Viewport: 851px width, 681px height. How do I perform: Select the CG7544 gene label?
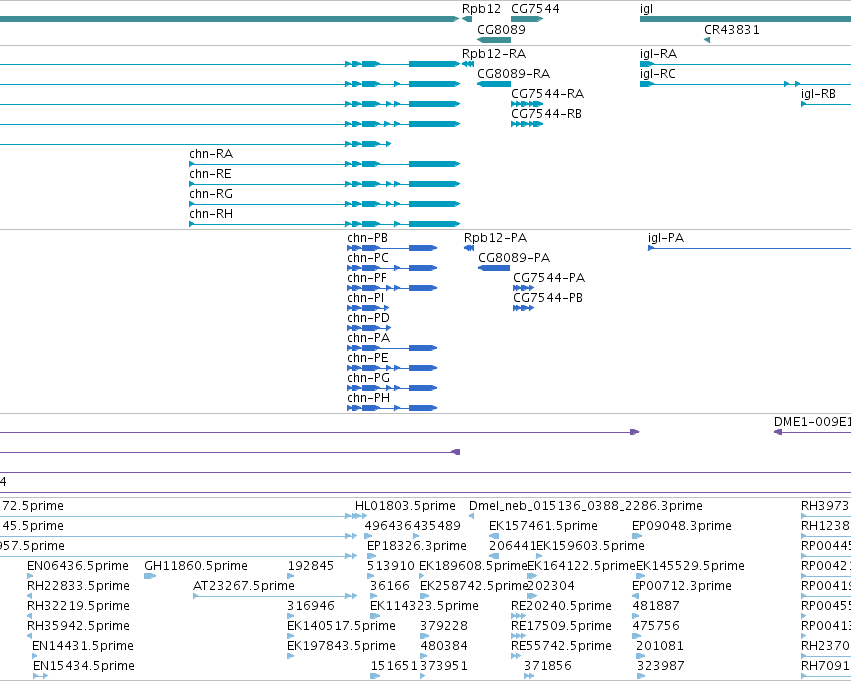(535, 9)
